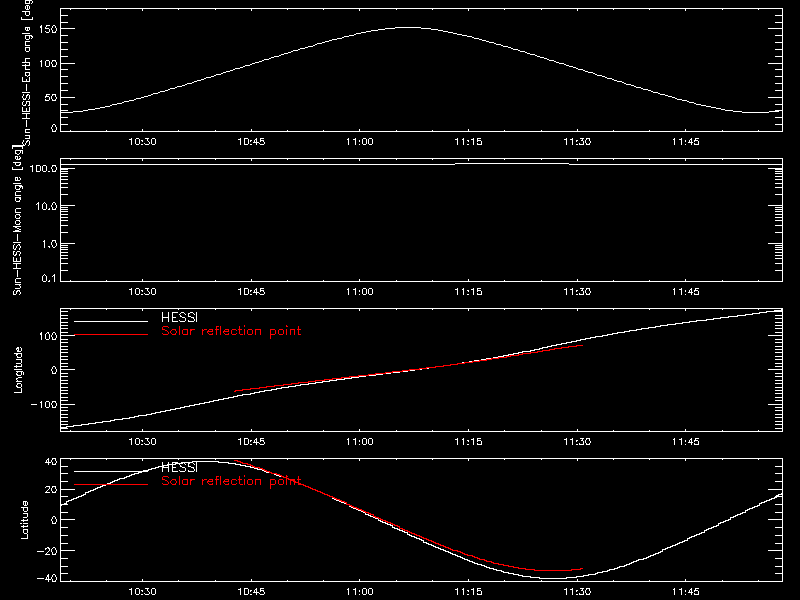800x600 pixels.
Task: Click the peak of the Earth angle curve
Action: pos(408,28)
